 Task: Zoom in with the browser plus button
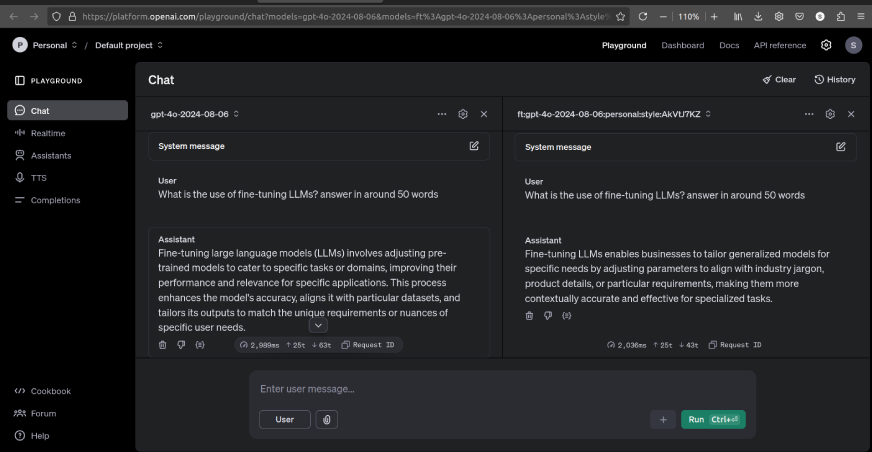(714, 17)
